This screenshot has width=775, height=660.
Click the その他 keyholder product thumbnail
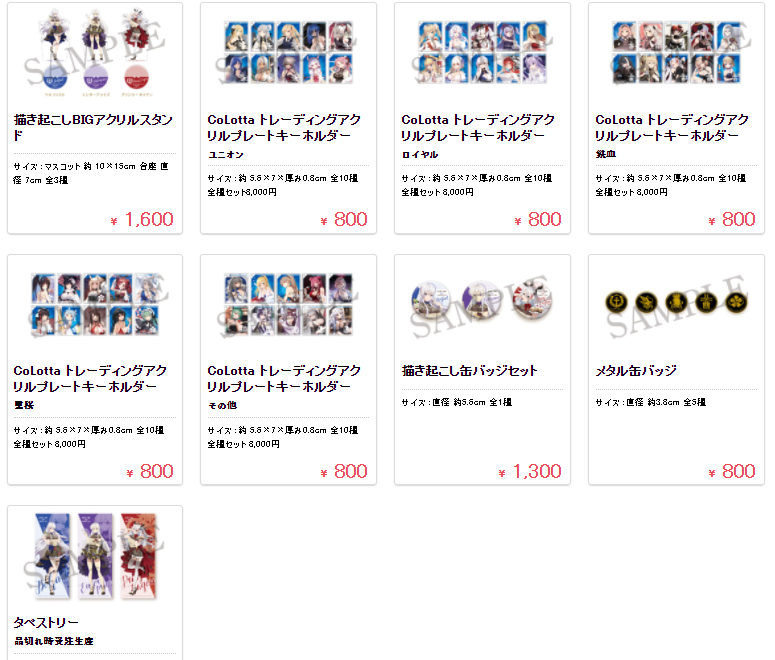[x=289, y=305]
